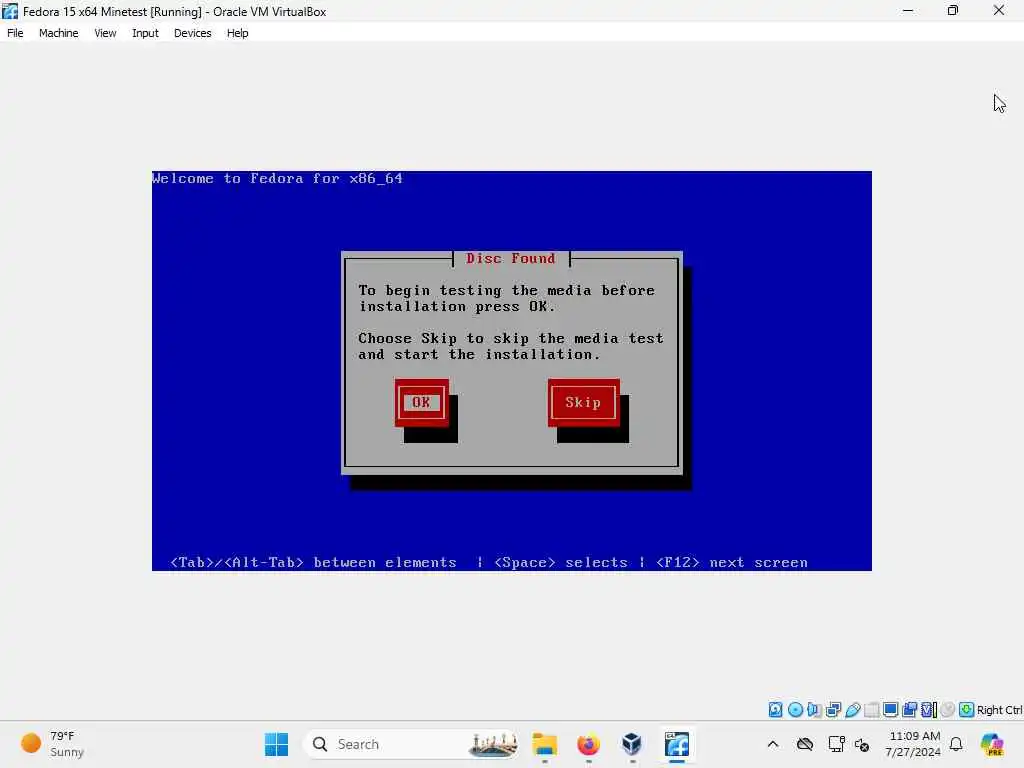
Task: Open the Machine menu
Action: [x=59, y=33]
